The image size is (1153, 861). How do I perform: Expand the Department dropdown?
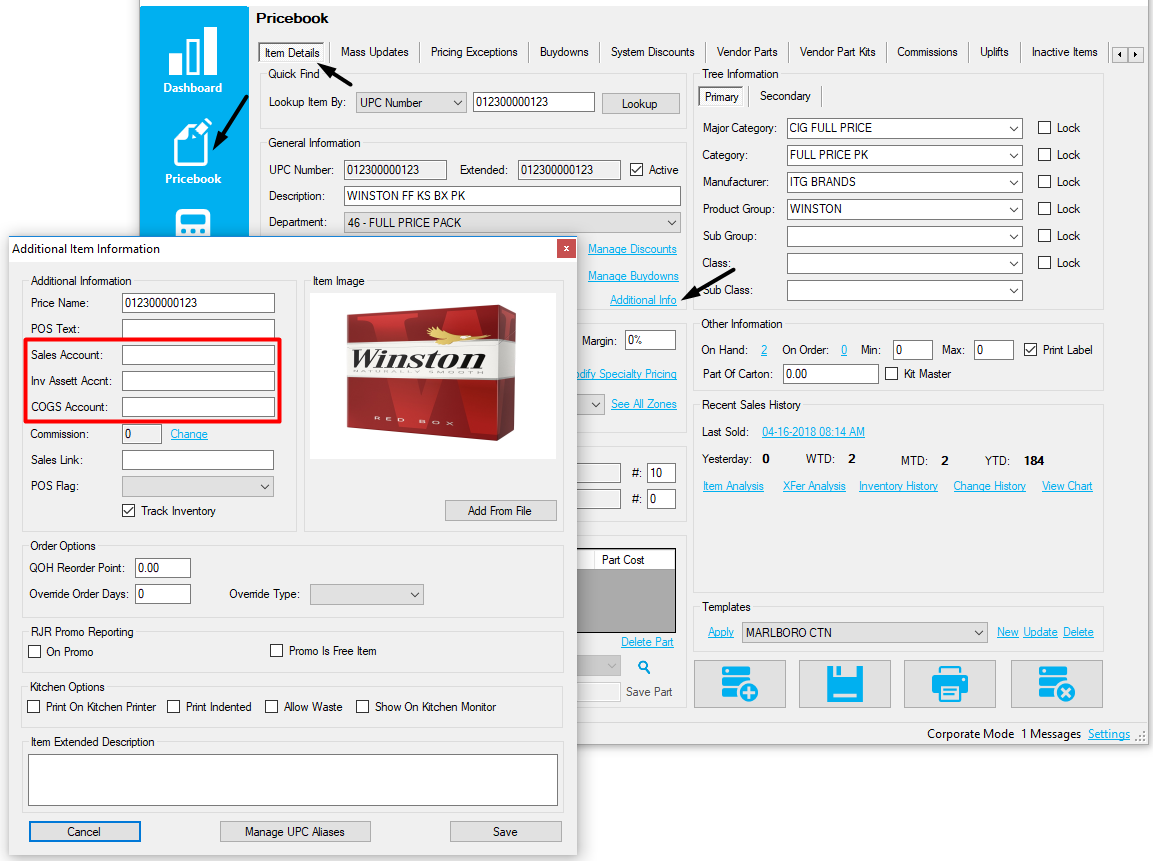click(512, 223)
